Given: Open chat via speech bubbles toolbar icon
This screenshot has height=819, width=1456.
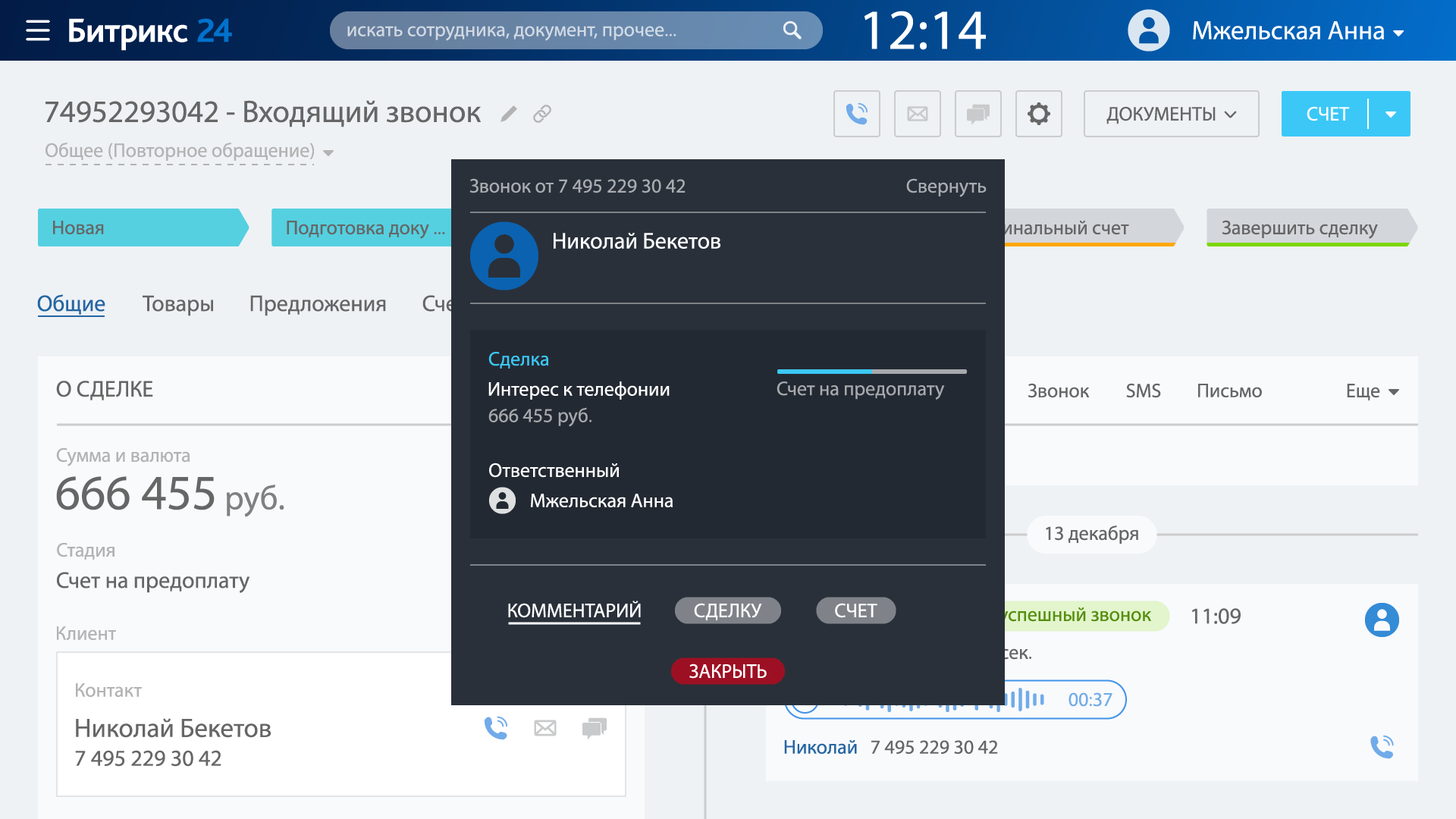Looking at the screenshot, I should pos(977,114).
